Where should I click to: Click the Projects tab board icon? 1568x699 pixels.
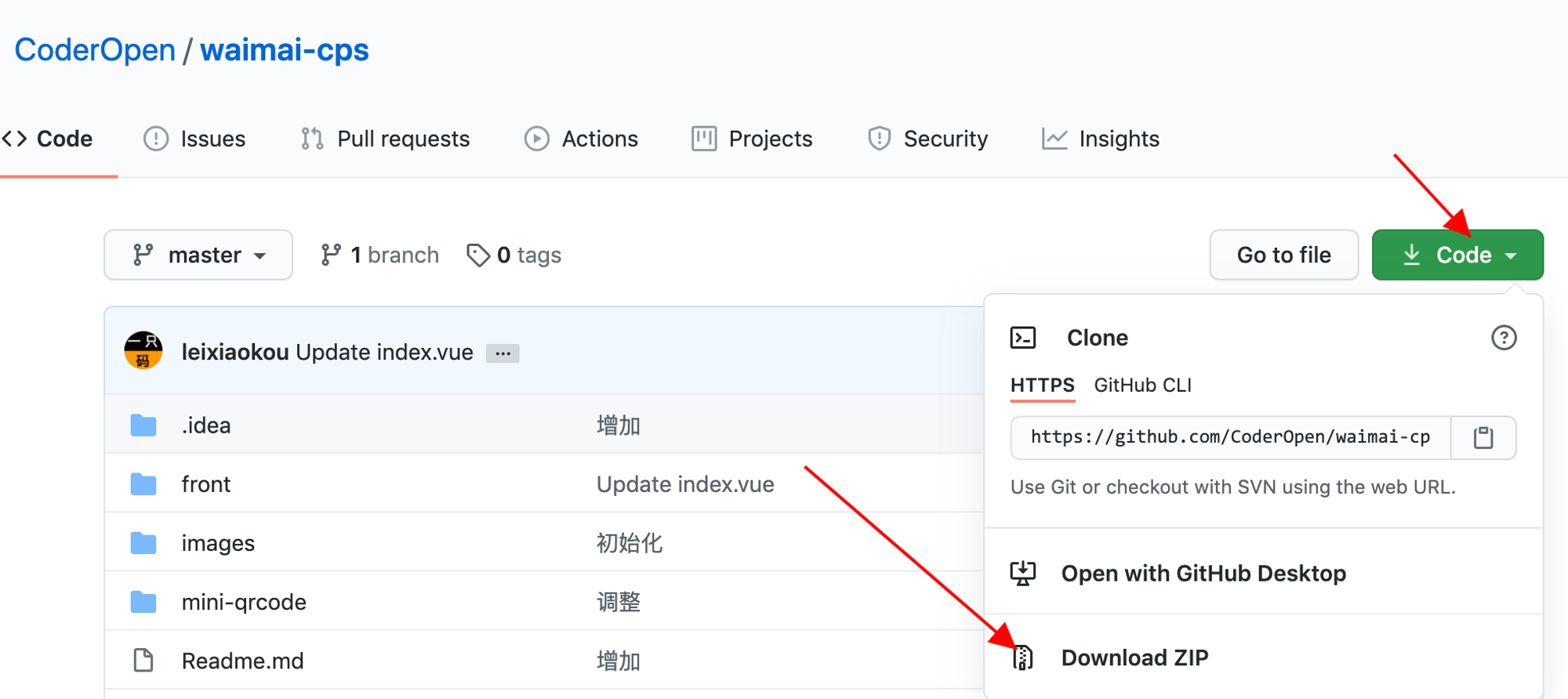click(704, 139)
